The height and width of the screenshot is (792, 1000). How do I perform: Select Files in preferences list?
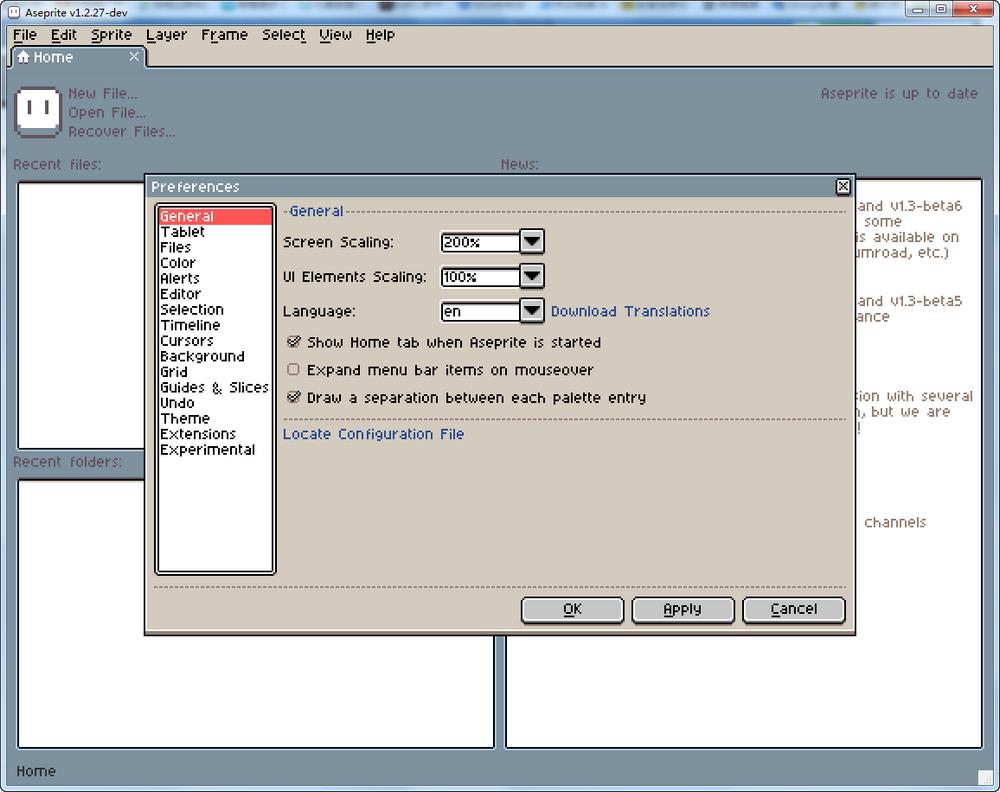[216, 247]
